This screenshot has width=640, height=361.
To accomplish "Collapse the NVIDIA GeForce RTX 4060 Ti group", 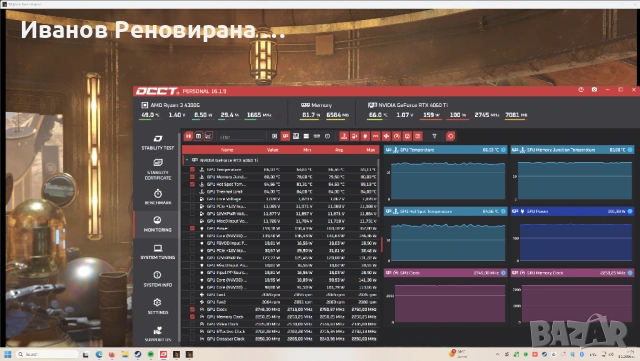I will (x=187, y=160).
